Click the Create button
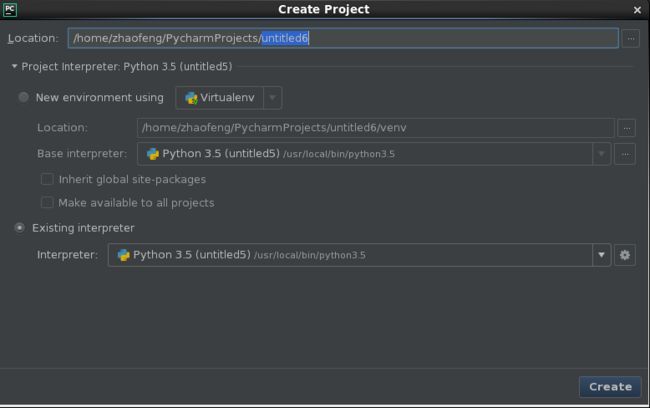The width and height of the screenshot is (650, 408). click(x=610, y=386)
